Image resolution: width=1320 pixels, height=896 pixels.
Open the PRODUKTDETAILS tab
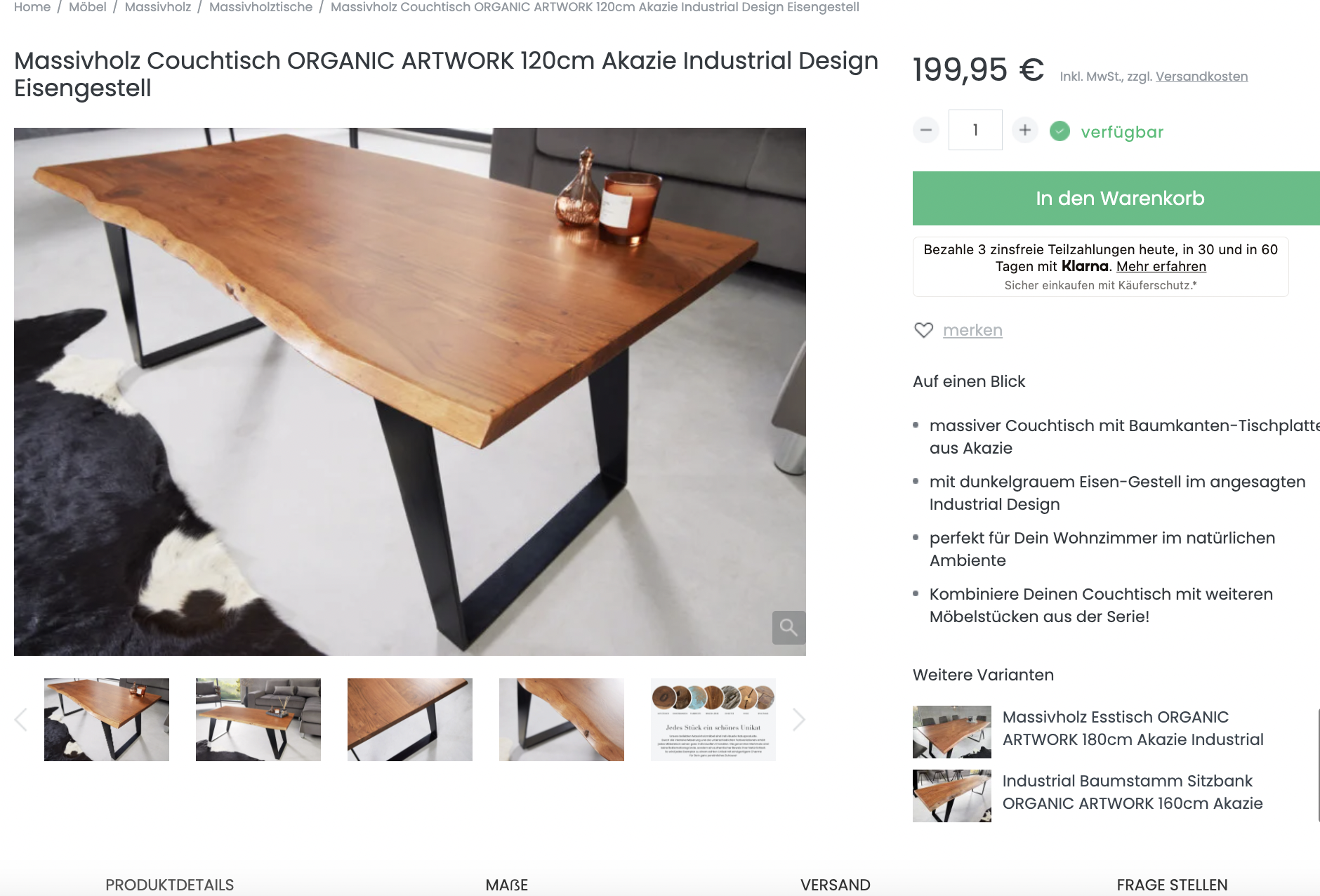(x=169, y=885)
